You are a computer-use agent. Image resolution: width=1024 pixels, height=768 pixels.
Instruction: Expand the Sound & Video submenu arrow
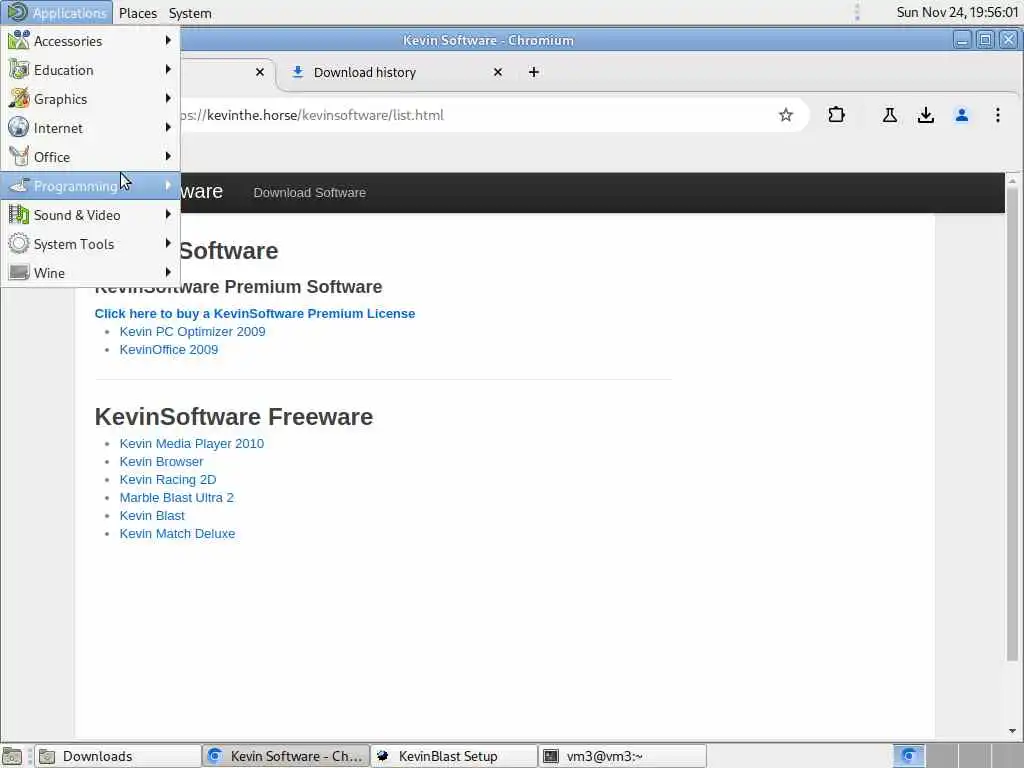tap(168, 214)
